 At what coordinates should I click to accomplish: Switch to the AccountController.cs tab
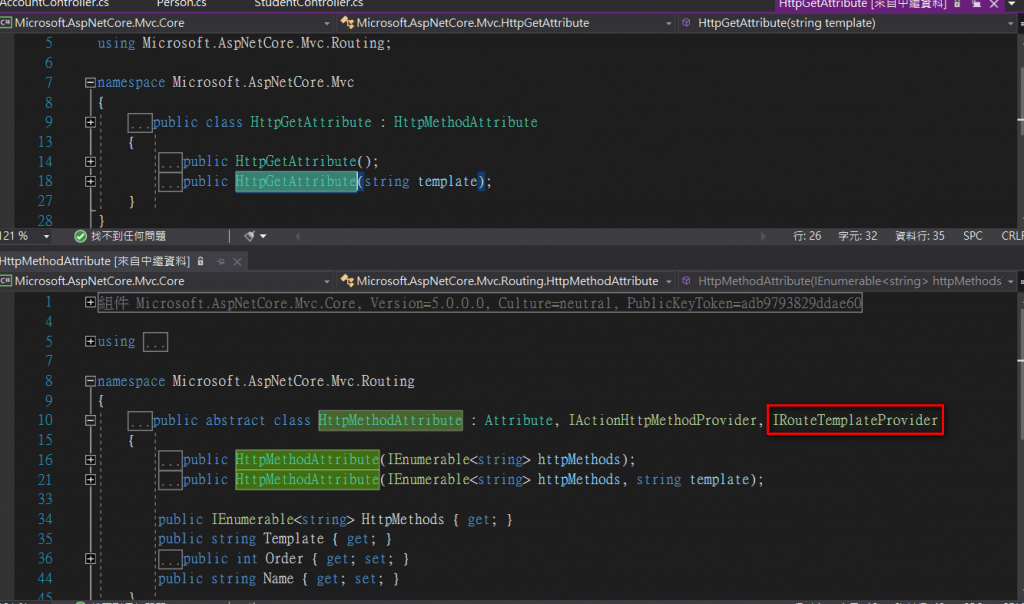(54, 4)
